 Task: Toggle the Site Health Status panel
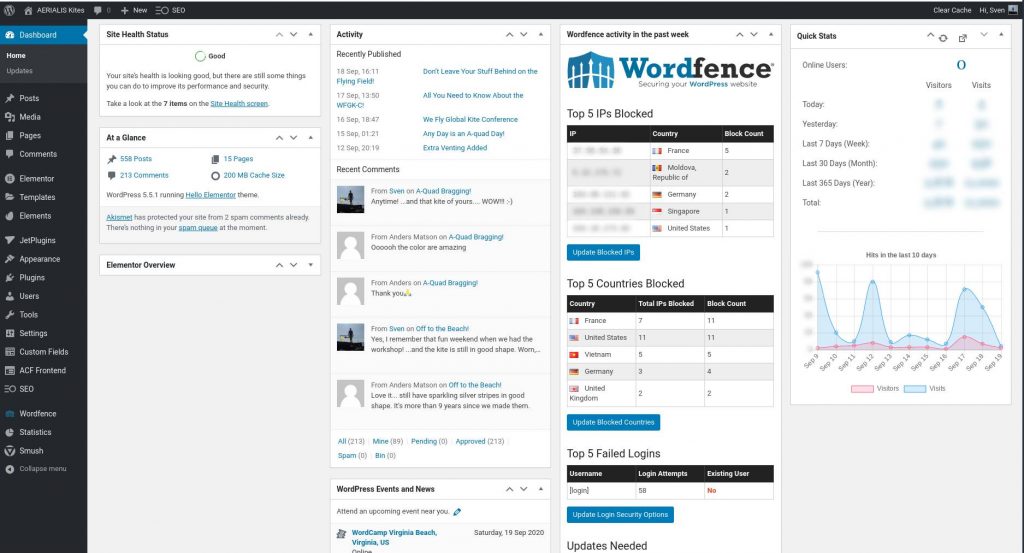pos(311,35)
